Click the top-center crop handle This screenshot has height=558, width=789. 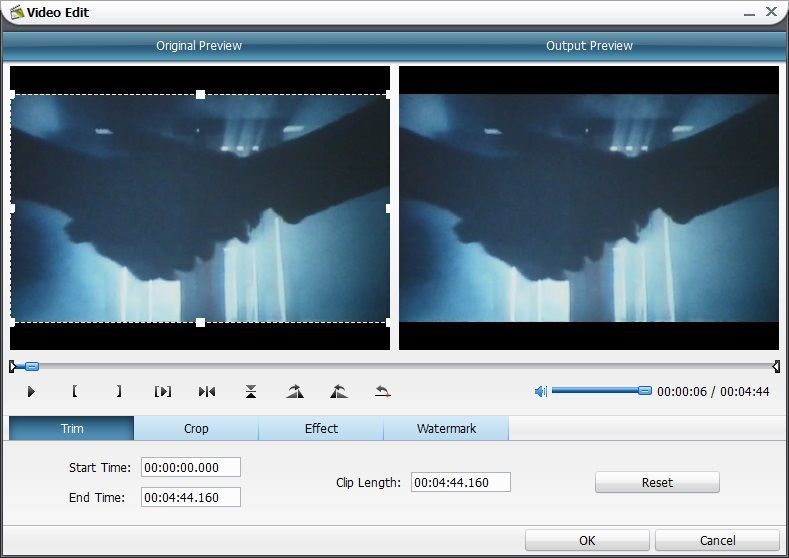point(200,94)
